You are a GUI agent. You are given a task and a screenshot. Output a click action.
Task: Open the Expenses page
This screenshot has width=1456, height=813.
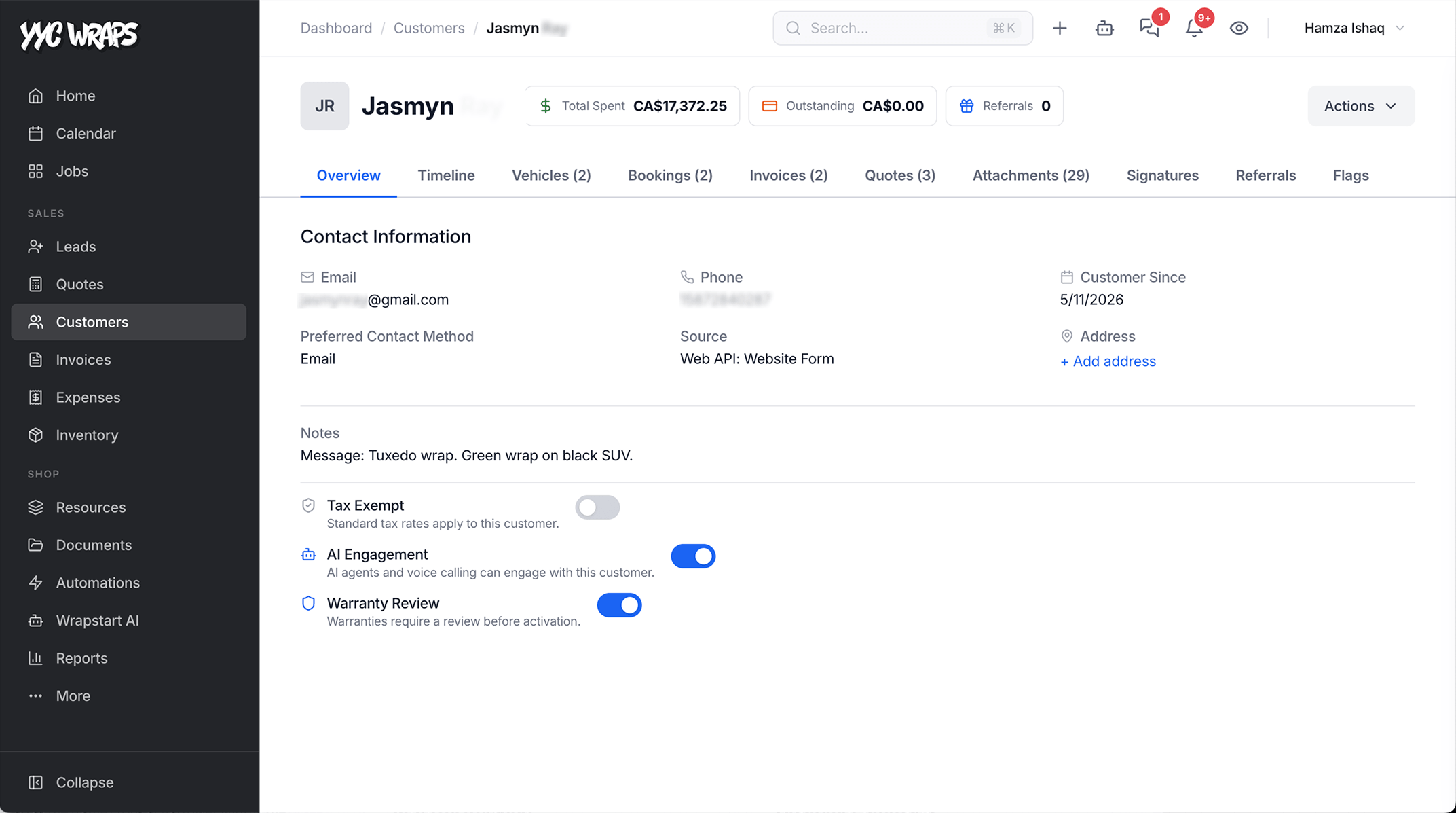click(129, 397)
